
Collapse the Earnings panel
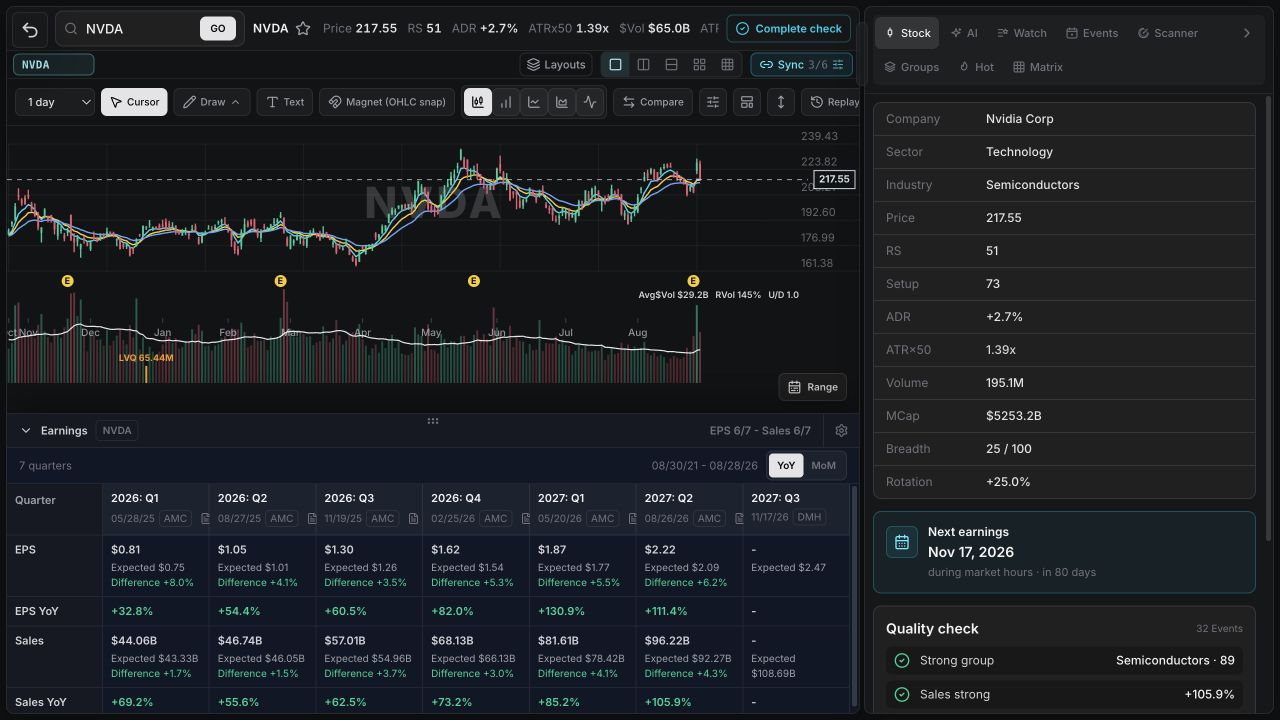26,430
